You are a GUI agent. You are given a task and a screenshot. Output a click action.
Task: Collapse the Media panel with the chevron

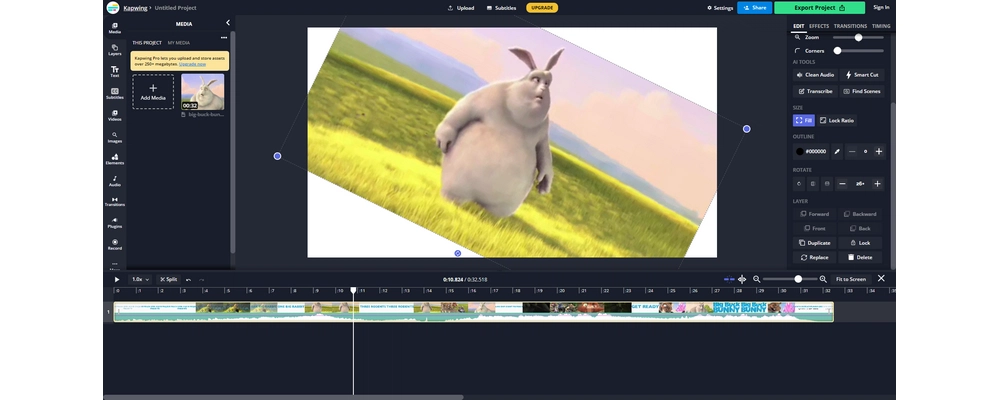pyautogui.click(x=227, y=22)
